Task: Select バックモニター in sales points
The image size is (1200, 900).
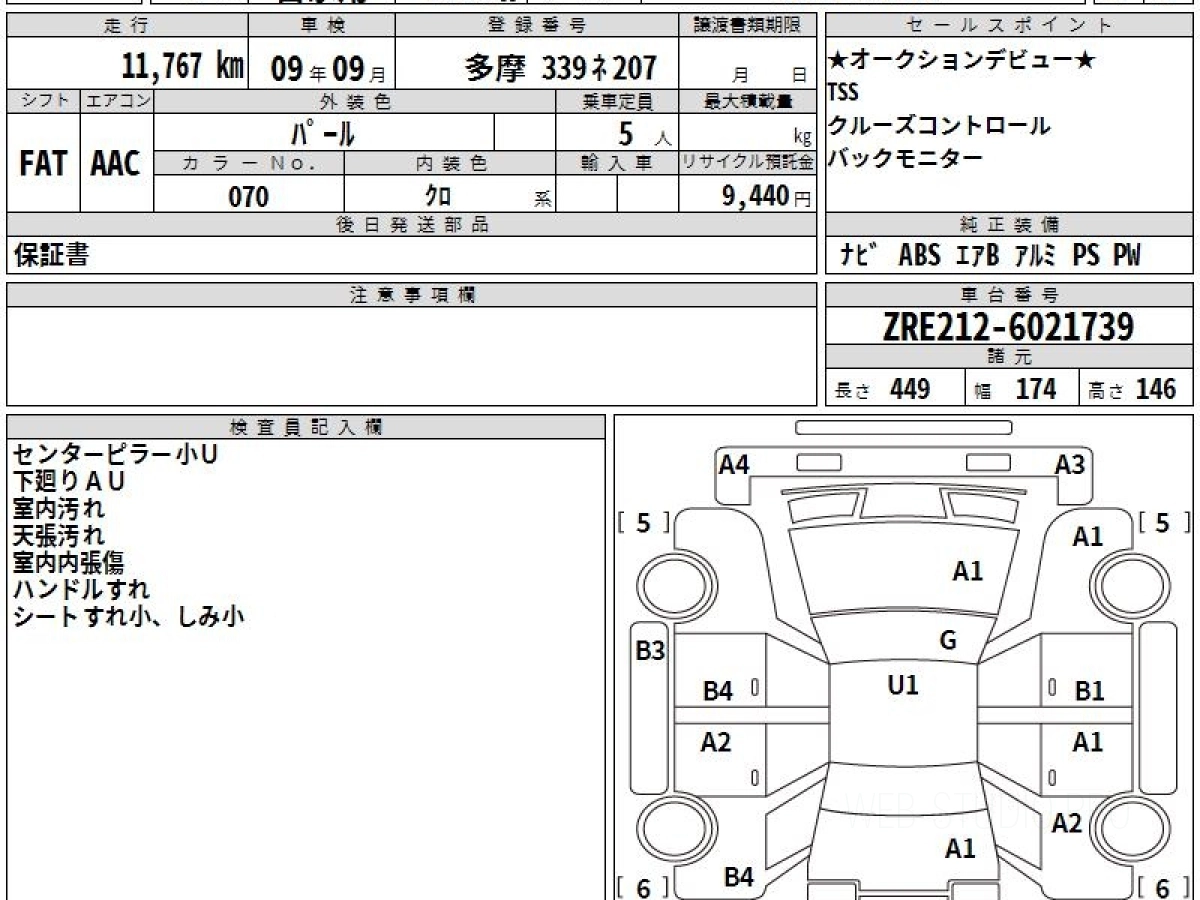Action: click(x=905, y=157)
